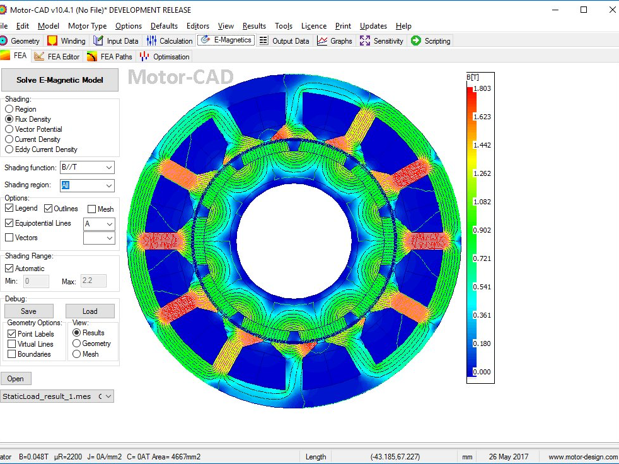Click the Shading Range Max field
Screen dimensions: 619x464
94,281
